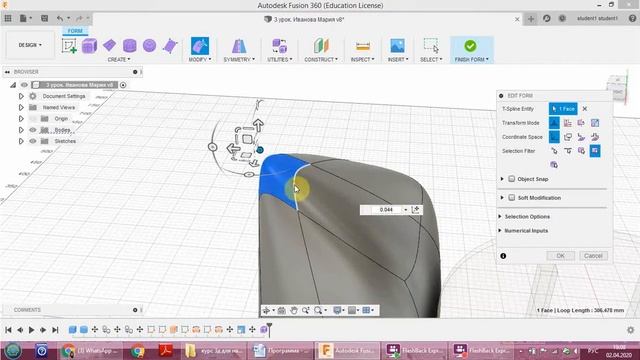This screenshot has width=640, height=360.
Task: Choose the Create Sketch tool
Action: tap(69, 46)
